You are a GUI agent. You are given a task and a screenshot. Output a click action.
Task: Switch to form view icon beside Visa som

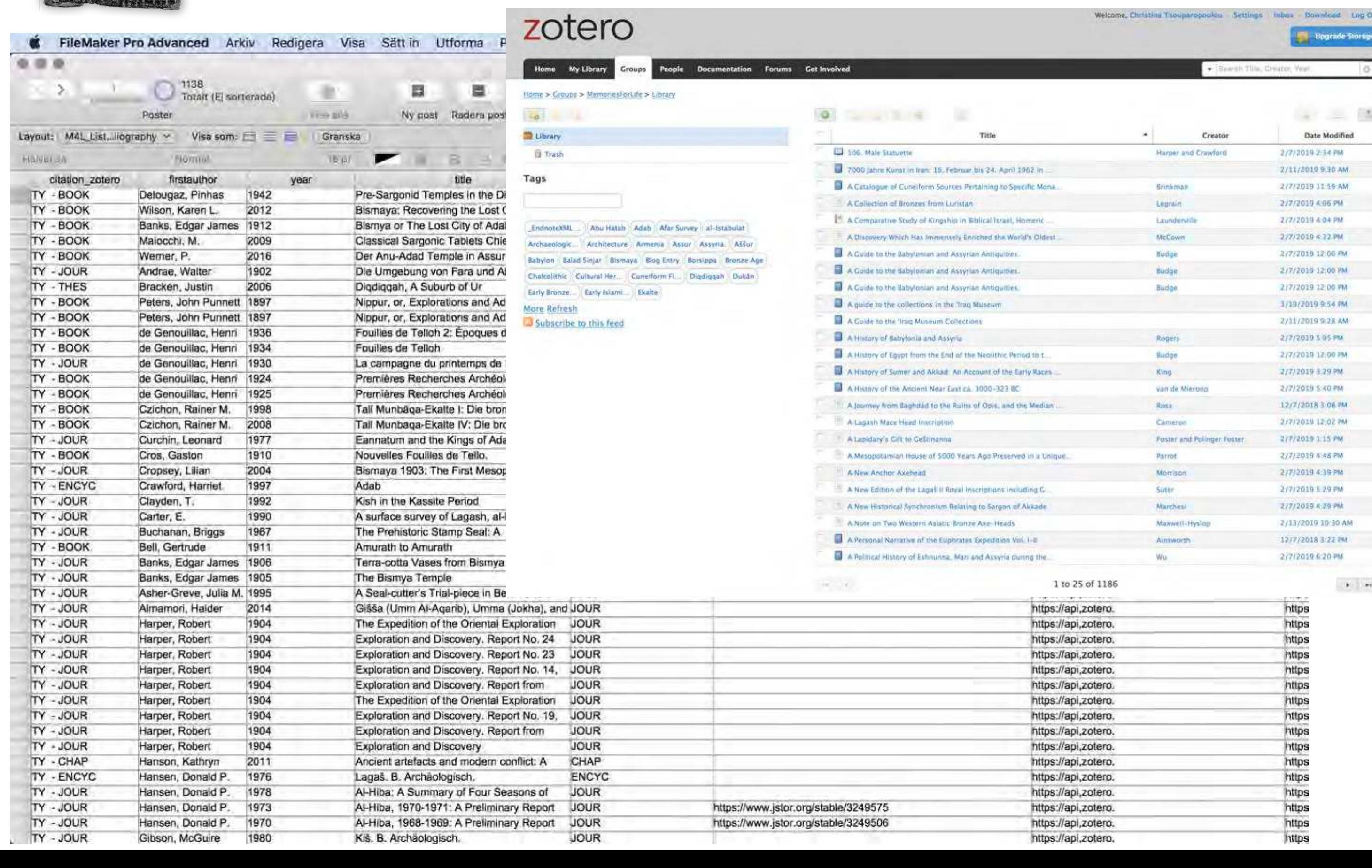pyautogui.click(x=249, y=137)
